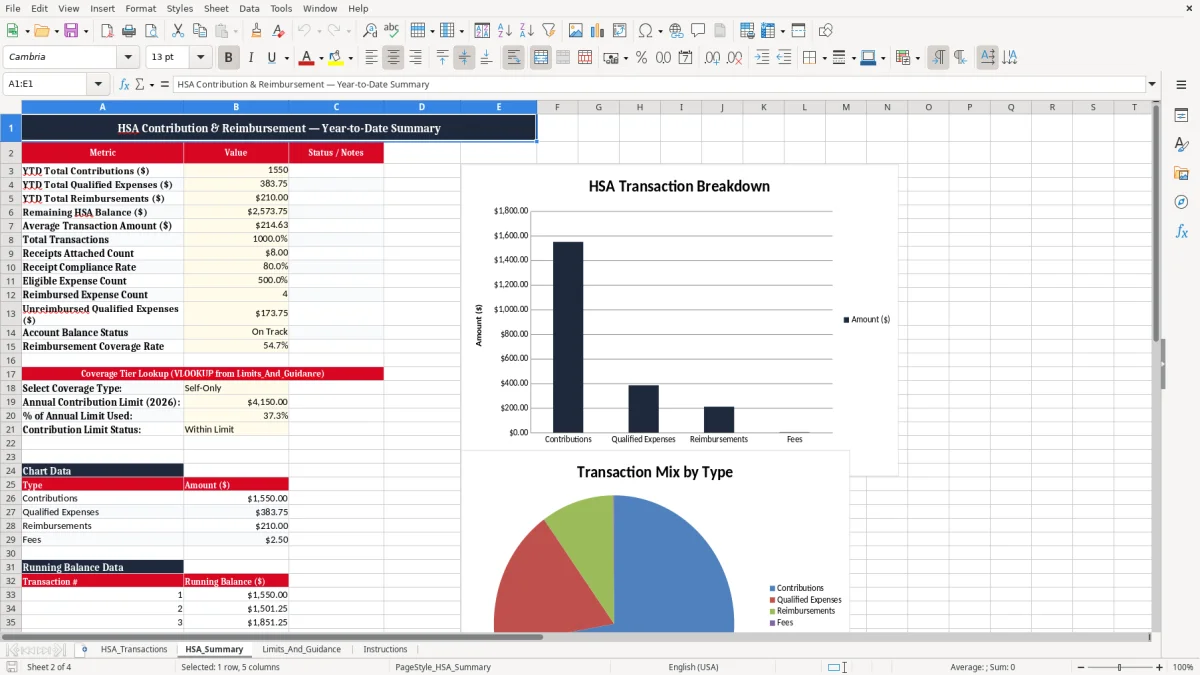Toggle underline formatting

(x=271, y=58)
